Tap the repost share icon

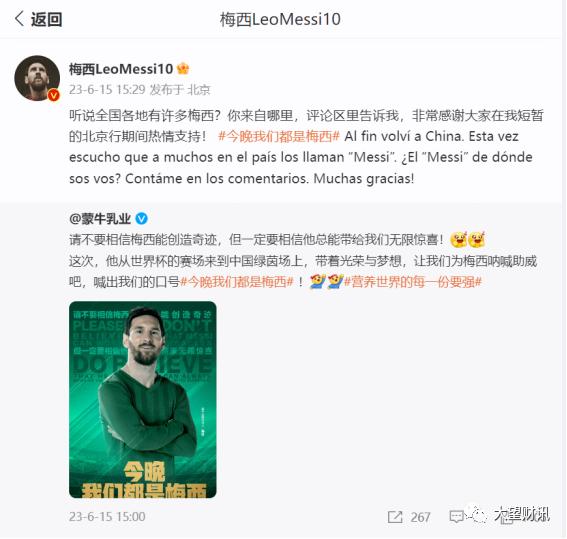coord(395,517)
